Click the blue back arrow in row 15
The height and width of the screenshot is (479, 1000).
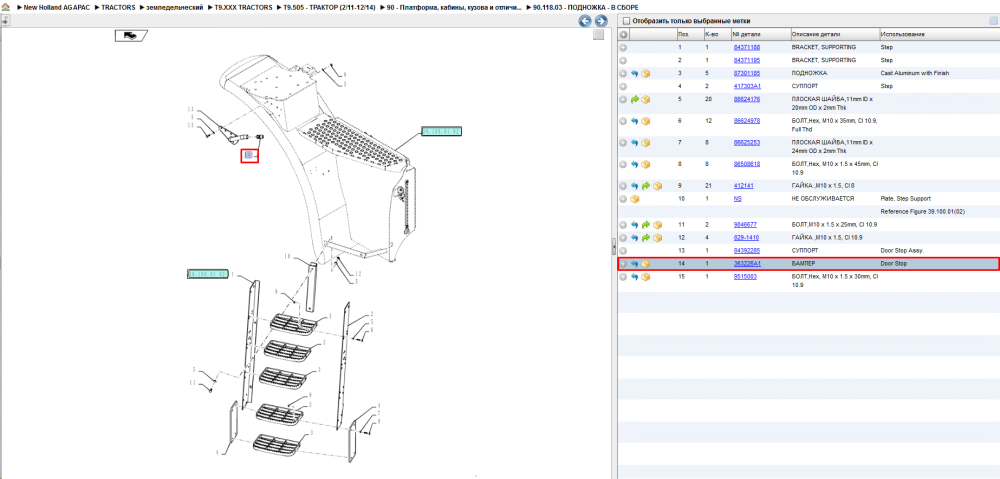[x=635, y=277]
